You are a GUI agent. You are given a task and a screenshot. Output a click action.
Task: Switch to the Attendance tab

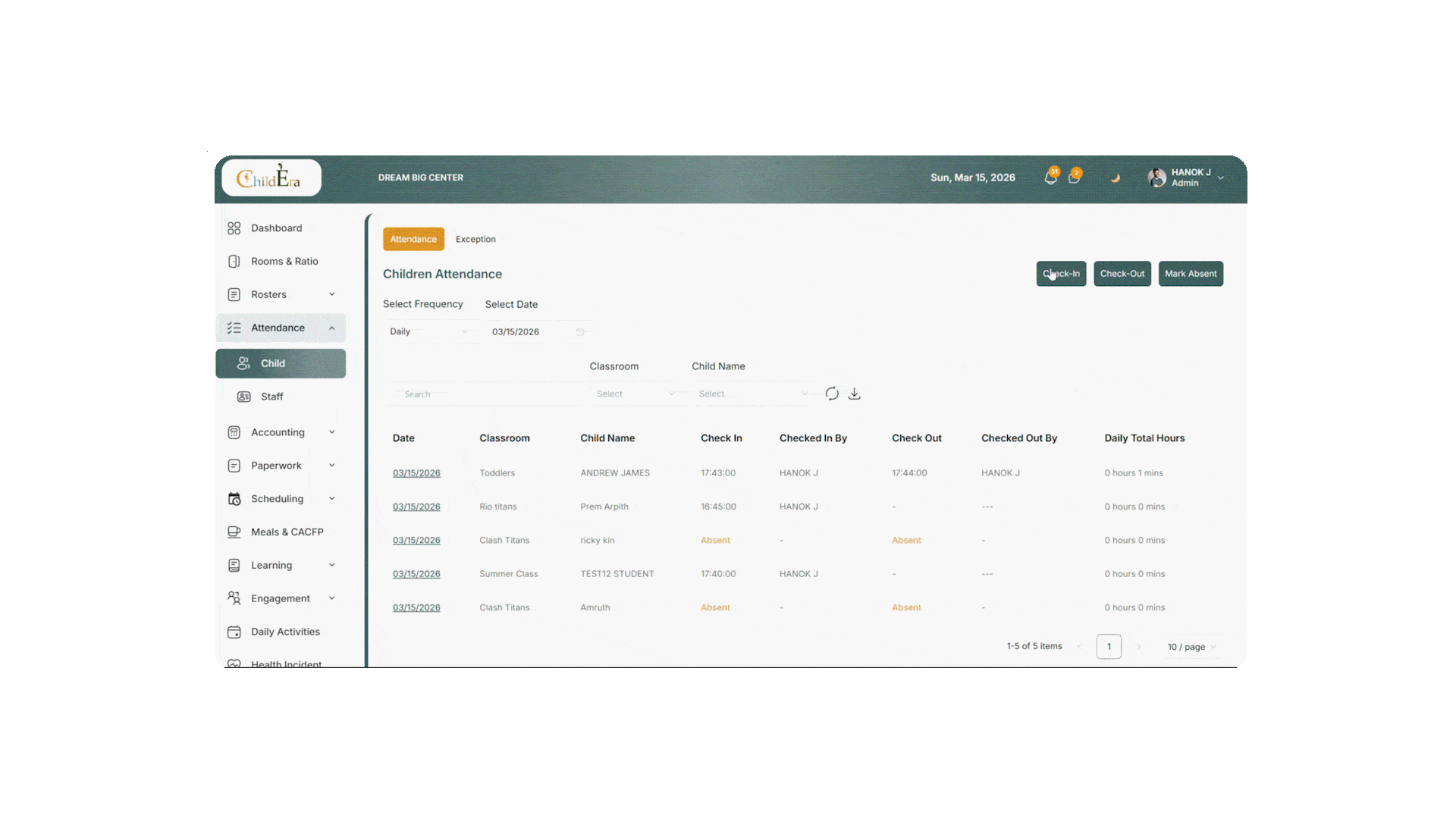click(x=413, y=240)
